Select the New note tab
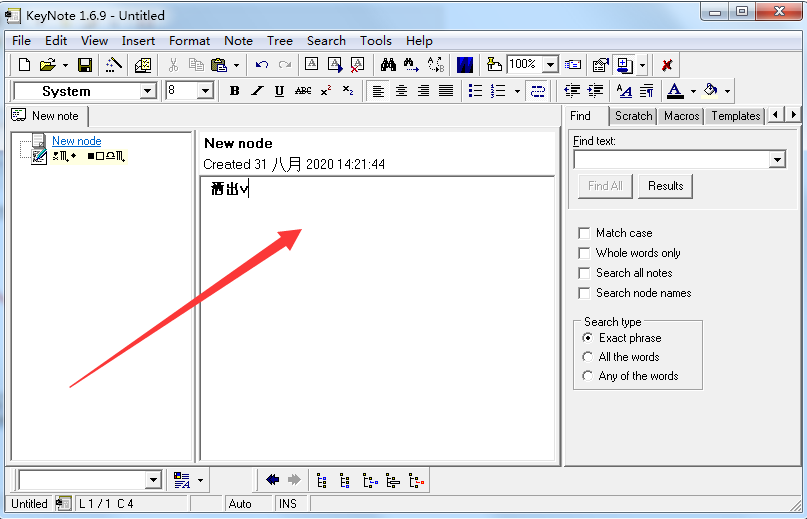 tap(47, 116)
